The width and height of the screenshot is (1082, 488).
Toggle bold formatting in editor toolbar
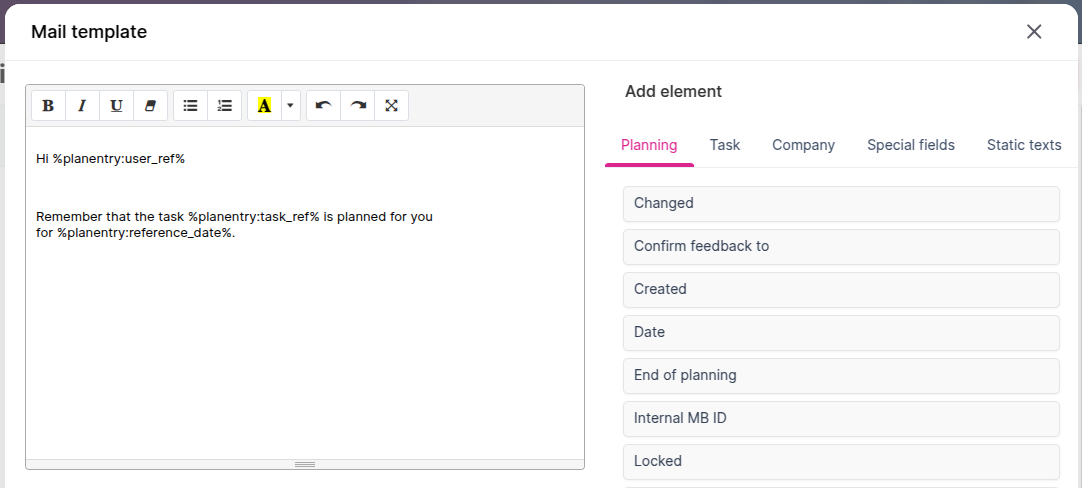pos(48,106)
